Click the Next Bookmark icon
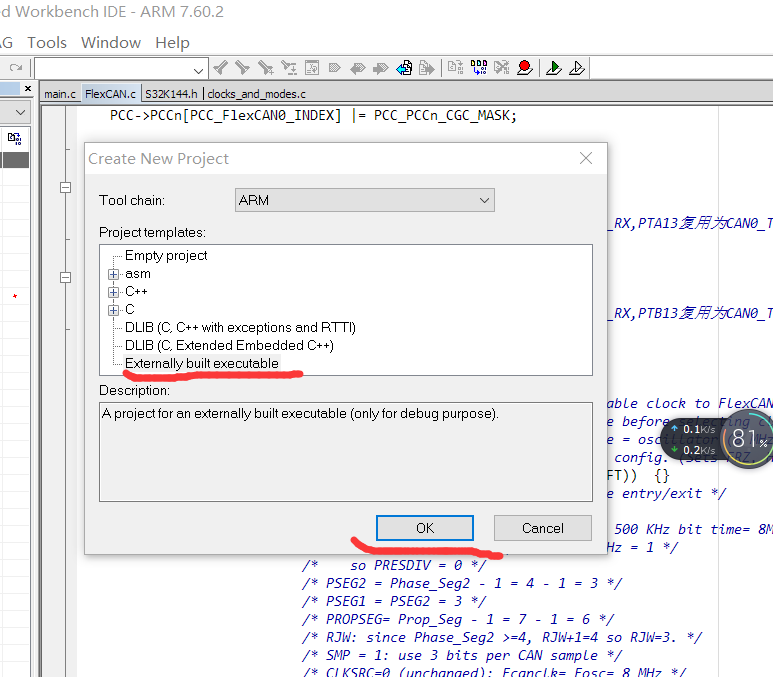 [380, 68]
